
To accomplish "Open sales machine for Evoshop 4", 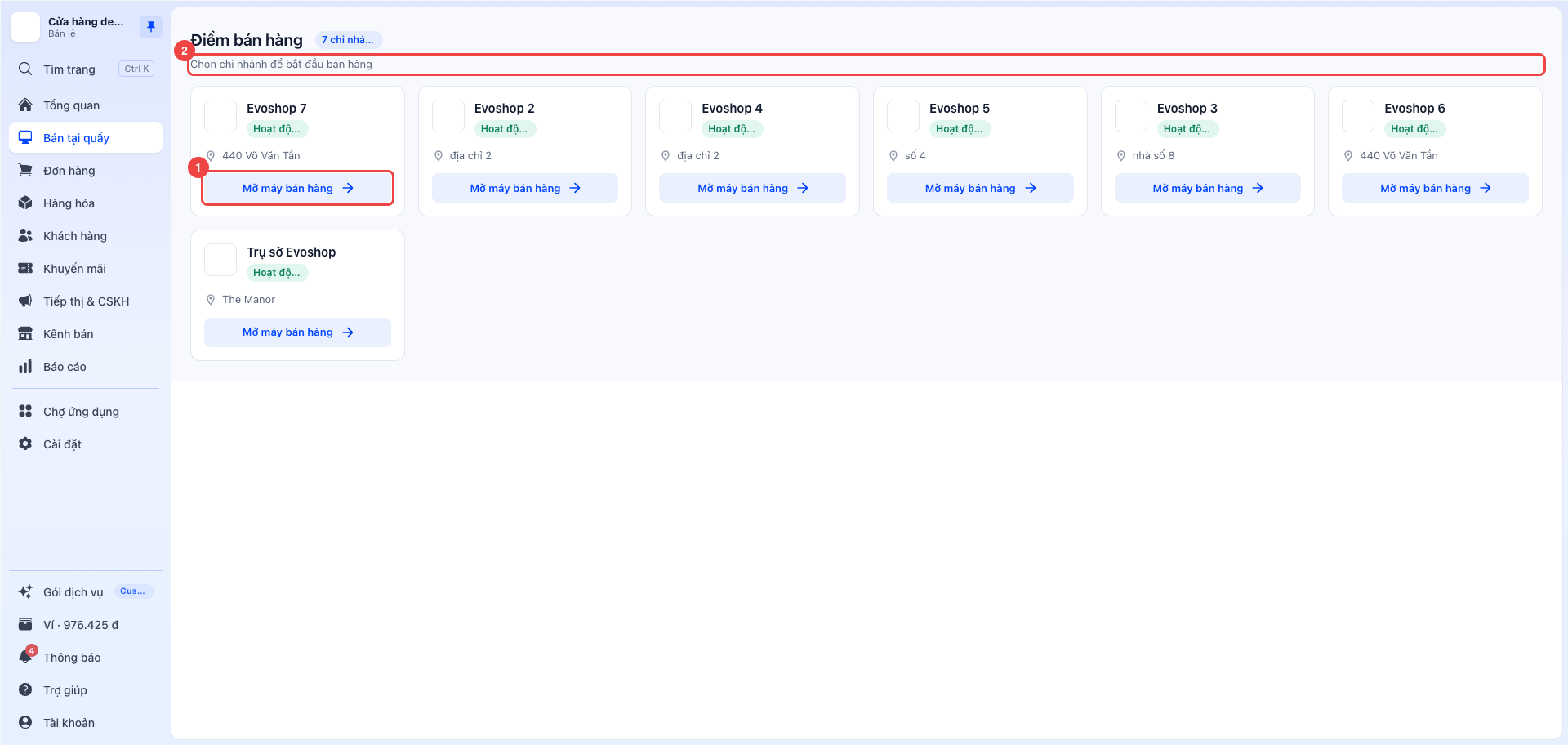I will click(x=752, y=188).
